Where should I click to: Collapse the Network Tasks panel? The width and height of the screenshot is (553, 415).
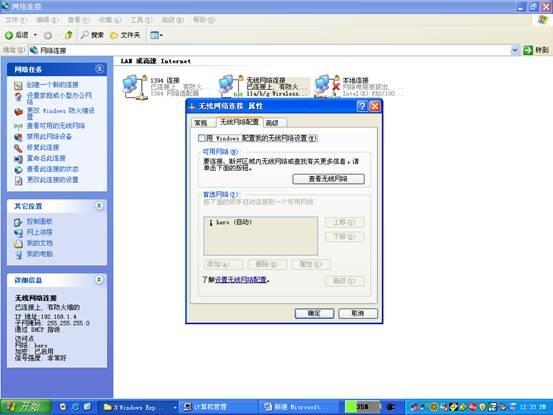pos(99,69)
